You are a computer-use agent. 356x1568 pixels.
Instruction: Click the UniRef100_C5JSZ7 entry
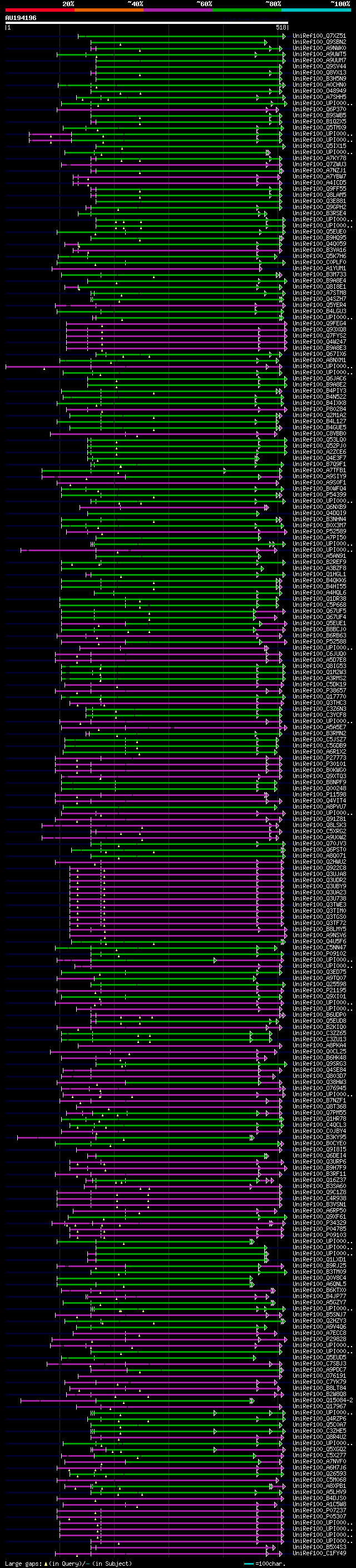(x=319, y=740)
